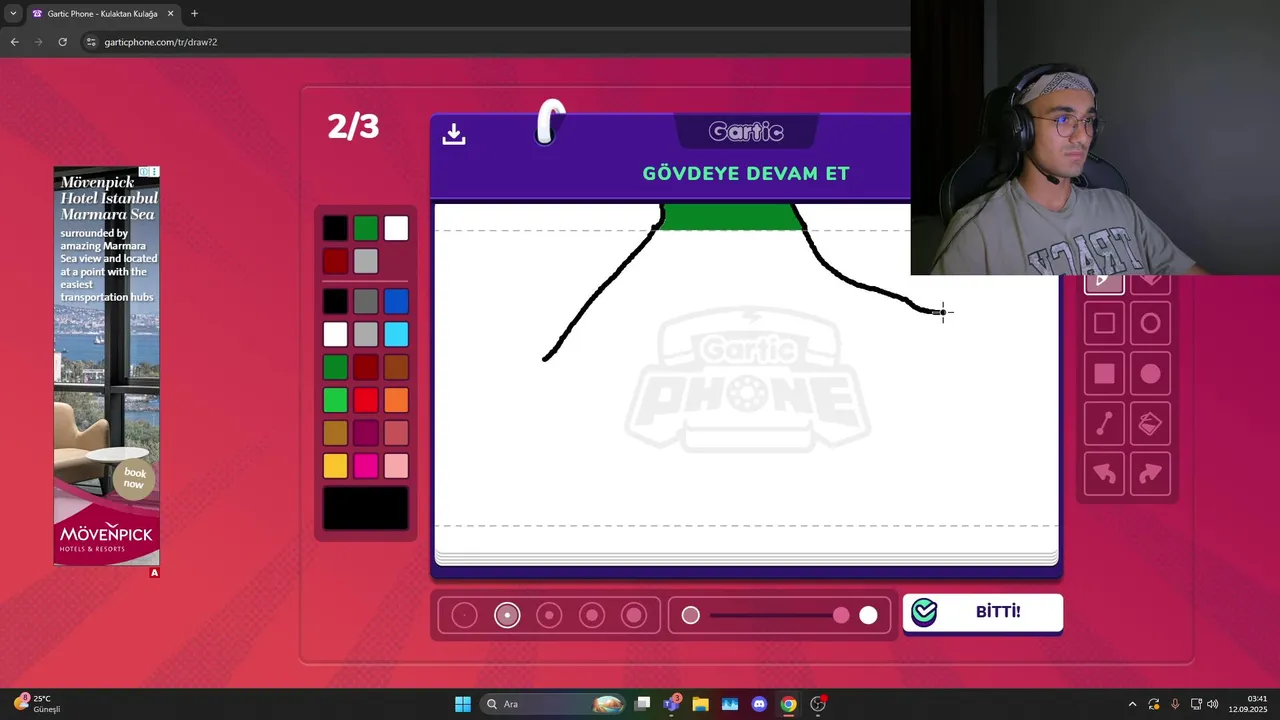Choose the middle brush size
Viewport: 1280px width, 720px height.
coord(549,615)
